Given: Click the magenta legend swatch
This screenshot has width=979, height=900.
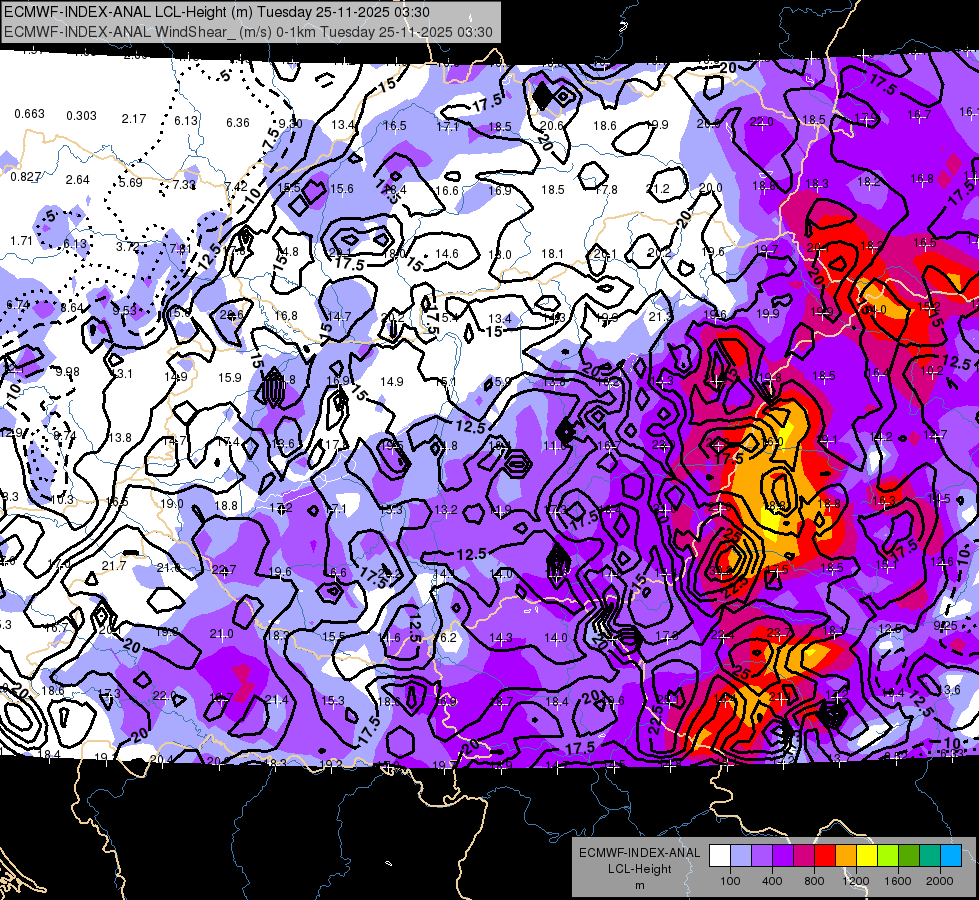Looking at the screenshot, I should pos(804,856).
